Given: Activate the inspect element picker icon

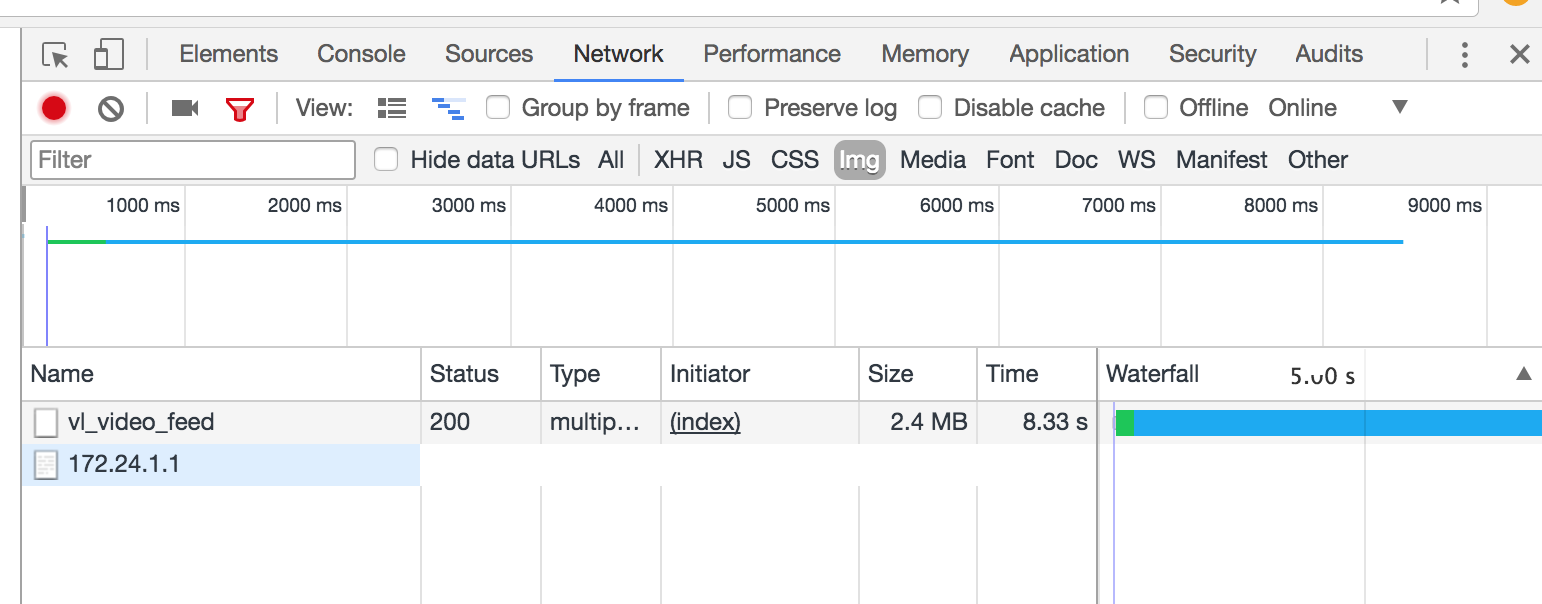Looking at the screenshot, I should [55, 54].
